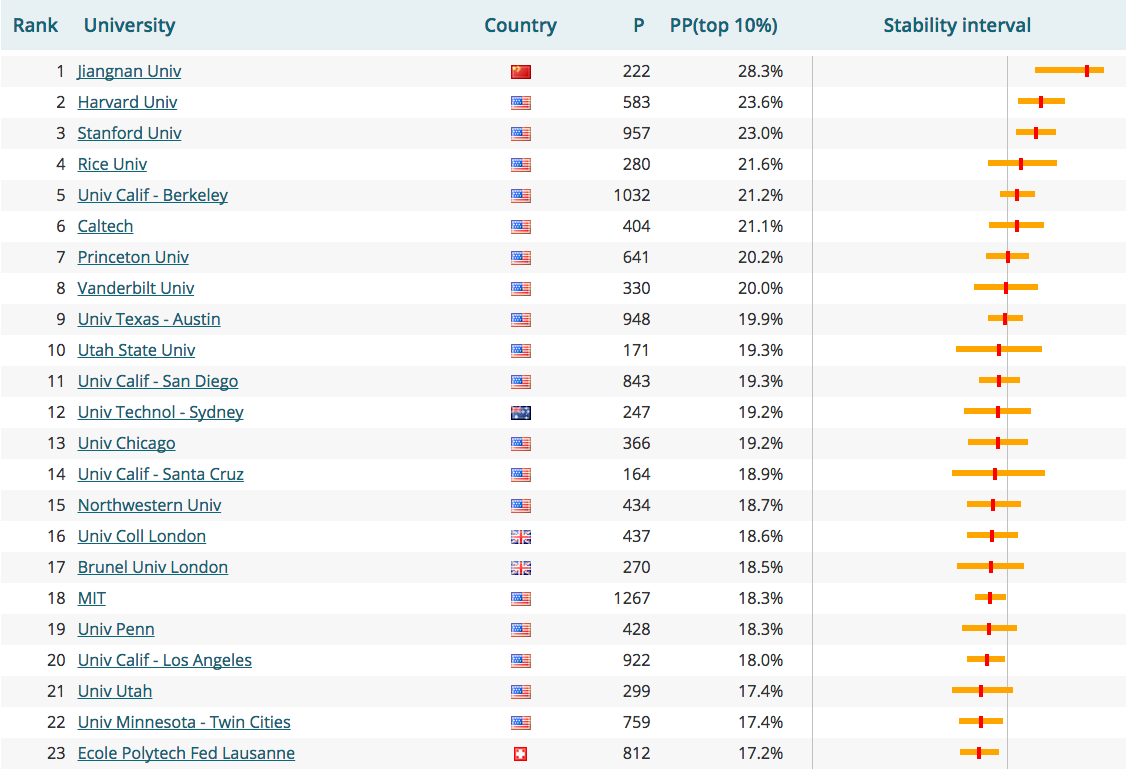Image resolution: width=1126 pixels, height=769 pixels.
Task: Click the P value 1032 for Berkeley
Action: pyautogui.click(x=631, y=195)
